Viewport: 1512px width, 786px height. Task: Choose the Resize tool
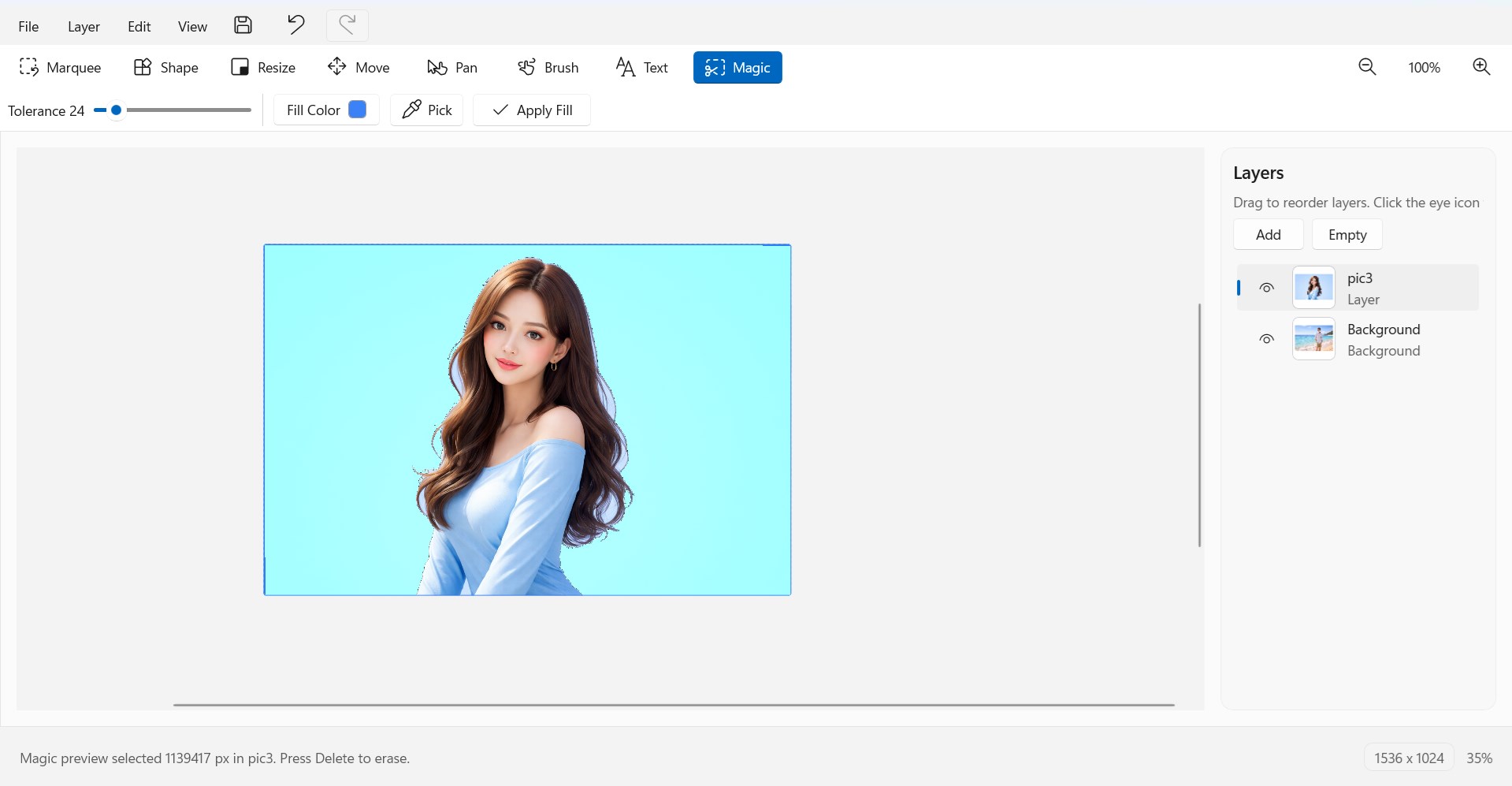point(263,67)
